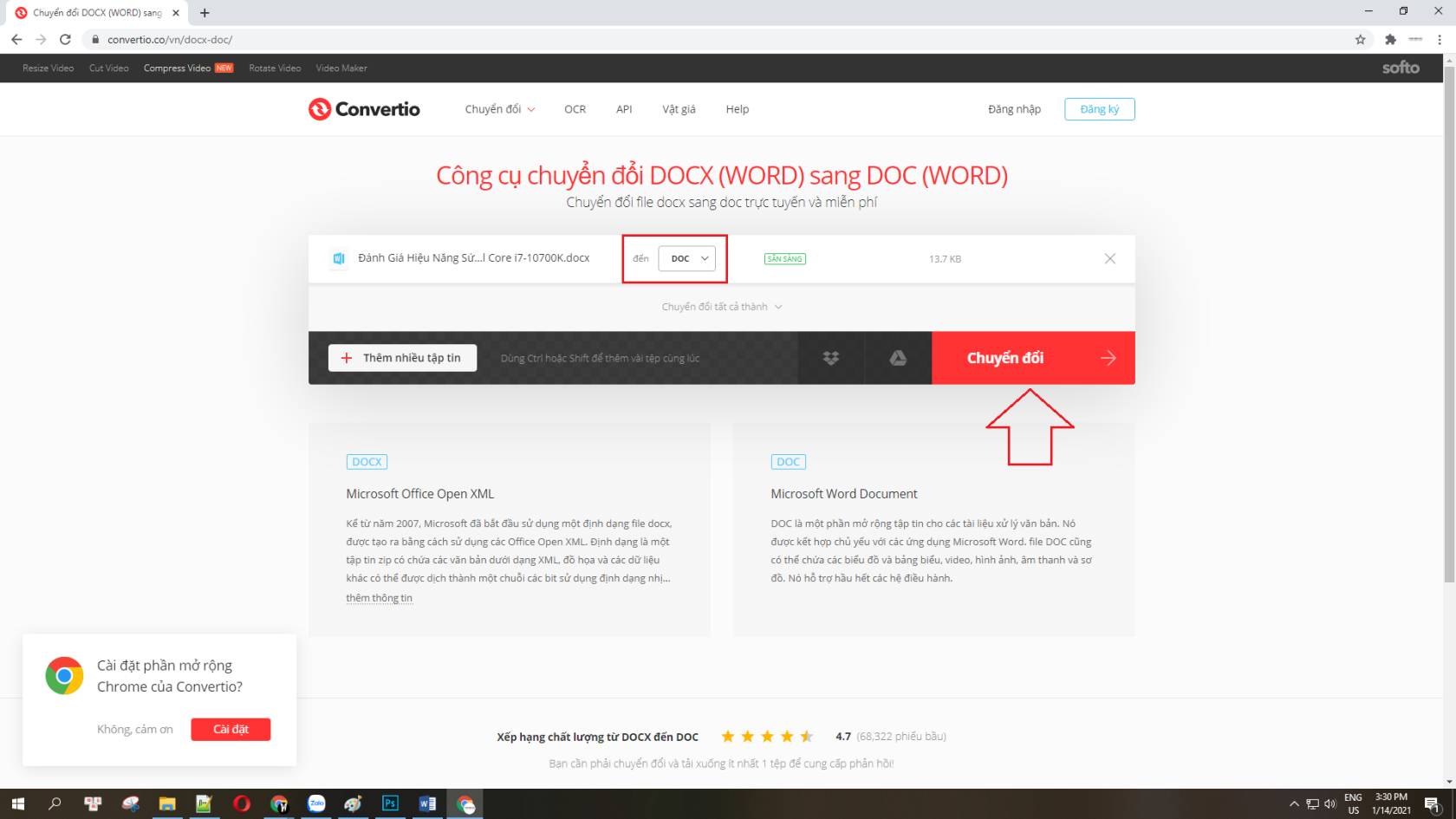Image resolution: width=1456 pixels, height=819 pixels.
Task: Open Windows Start menu
Action: pyautogui.click(x=18, y=803)
